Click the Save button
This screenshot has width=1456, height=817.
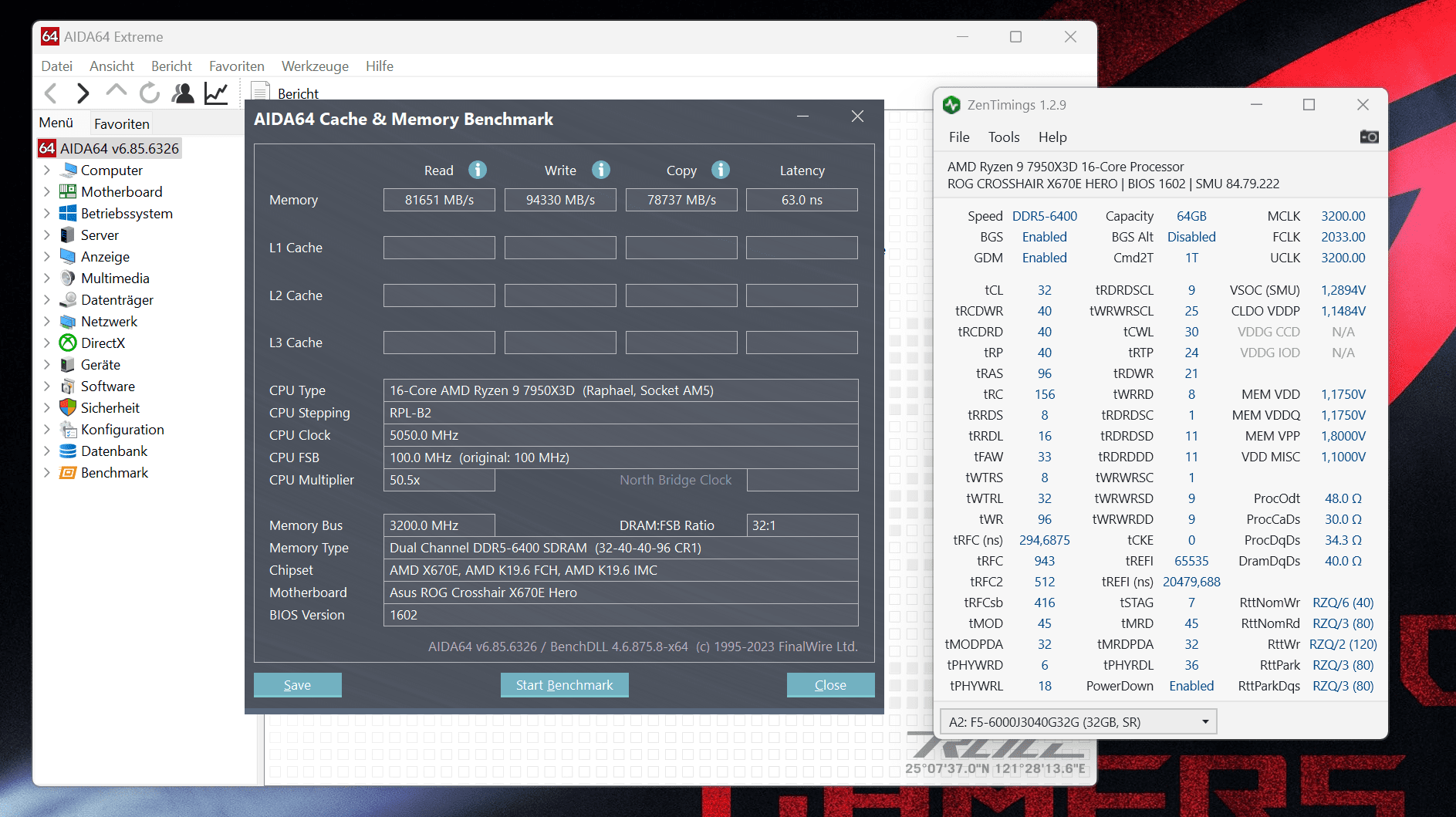(x=298, y=685)
